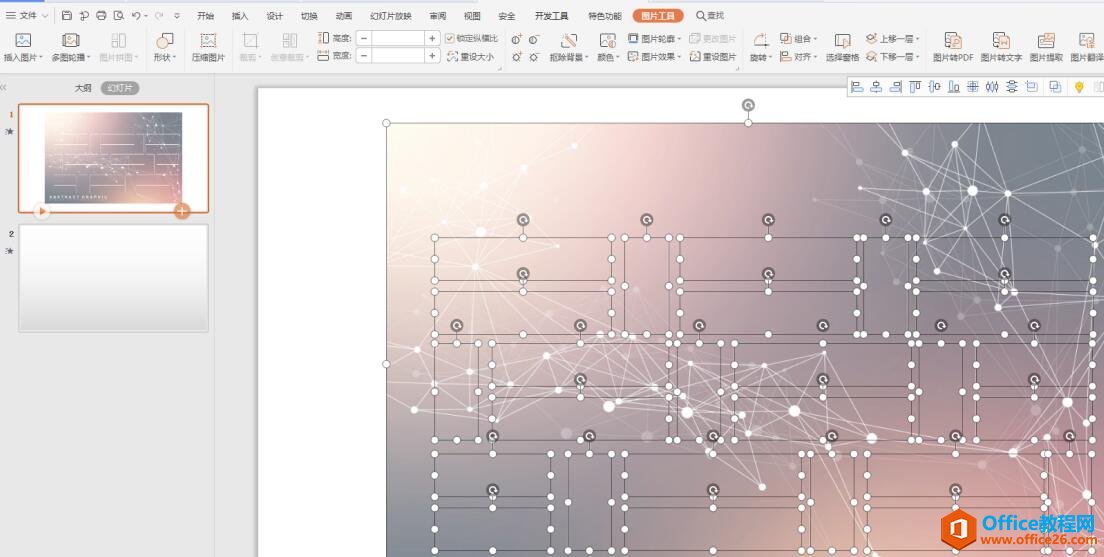Image resolution: width=1104 pixels, height=557 pixels.
Task: Click the save icon in quick access toolbar
Action: (x=67, y=16)
